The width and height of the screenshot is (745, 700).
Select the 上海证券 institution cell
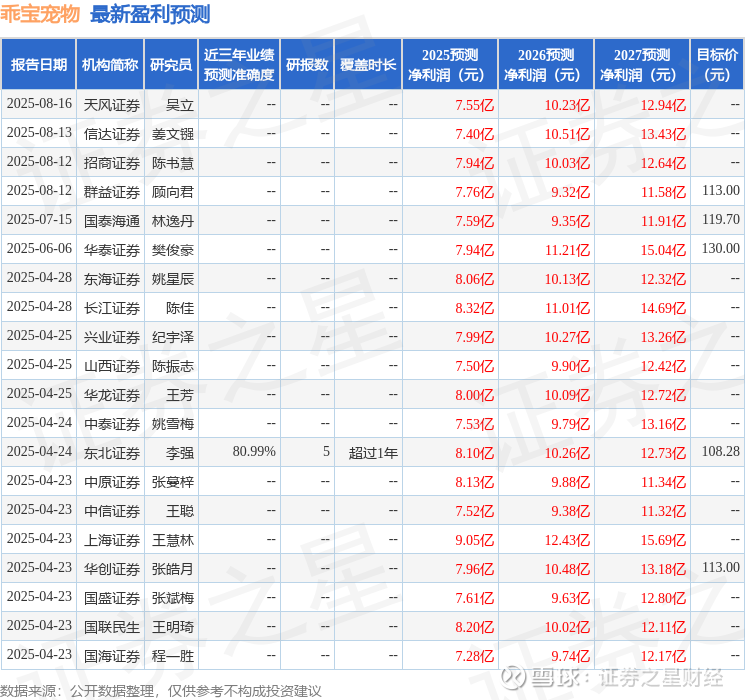[x=112, y=540]
